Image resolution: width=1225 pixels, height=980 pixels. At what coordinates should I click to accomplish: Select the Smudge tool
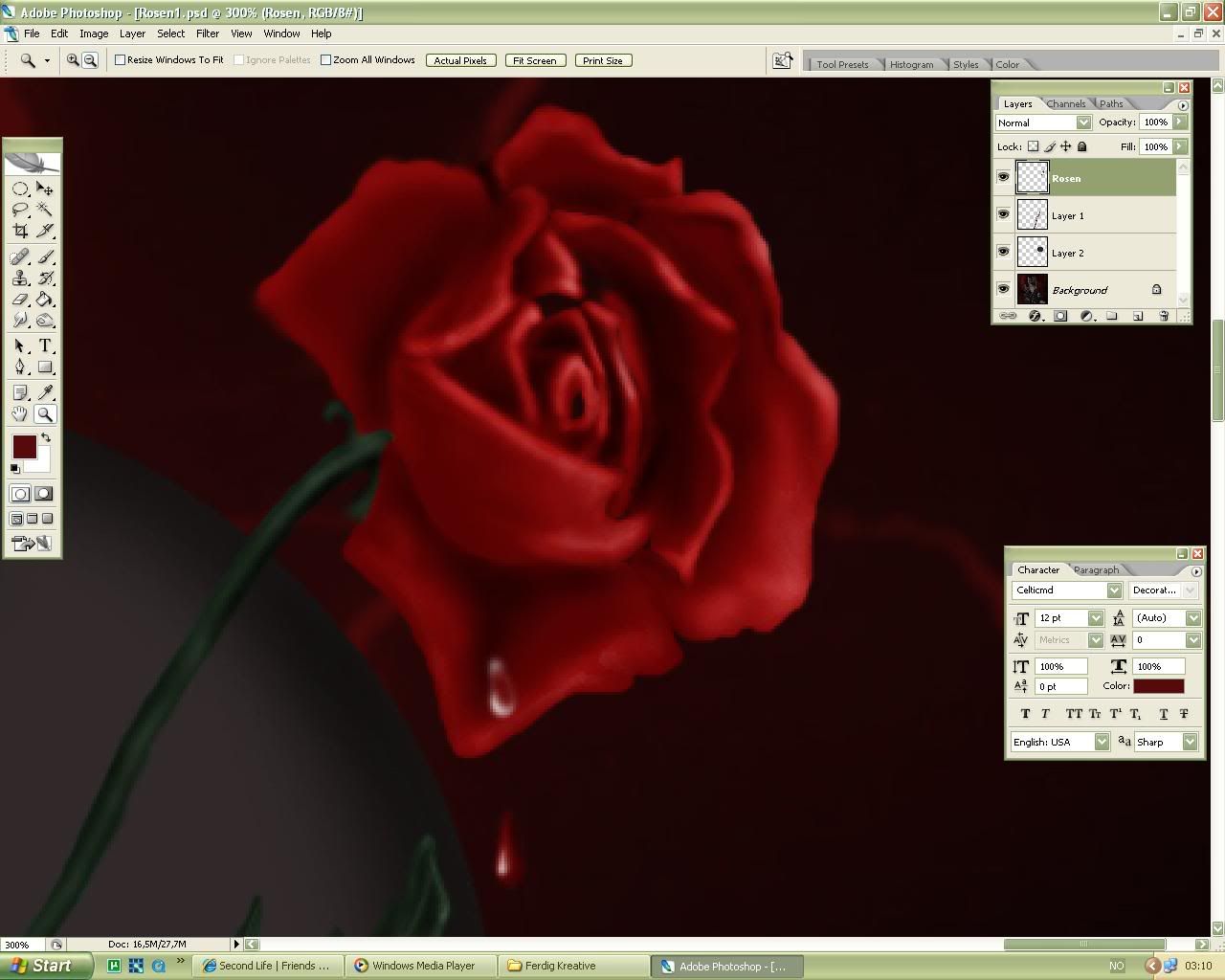point(20,321)
